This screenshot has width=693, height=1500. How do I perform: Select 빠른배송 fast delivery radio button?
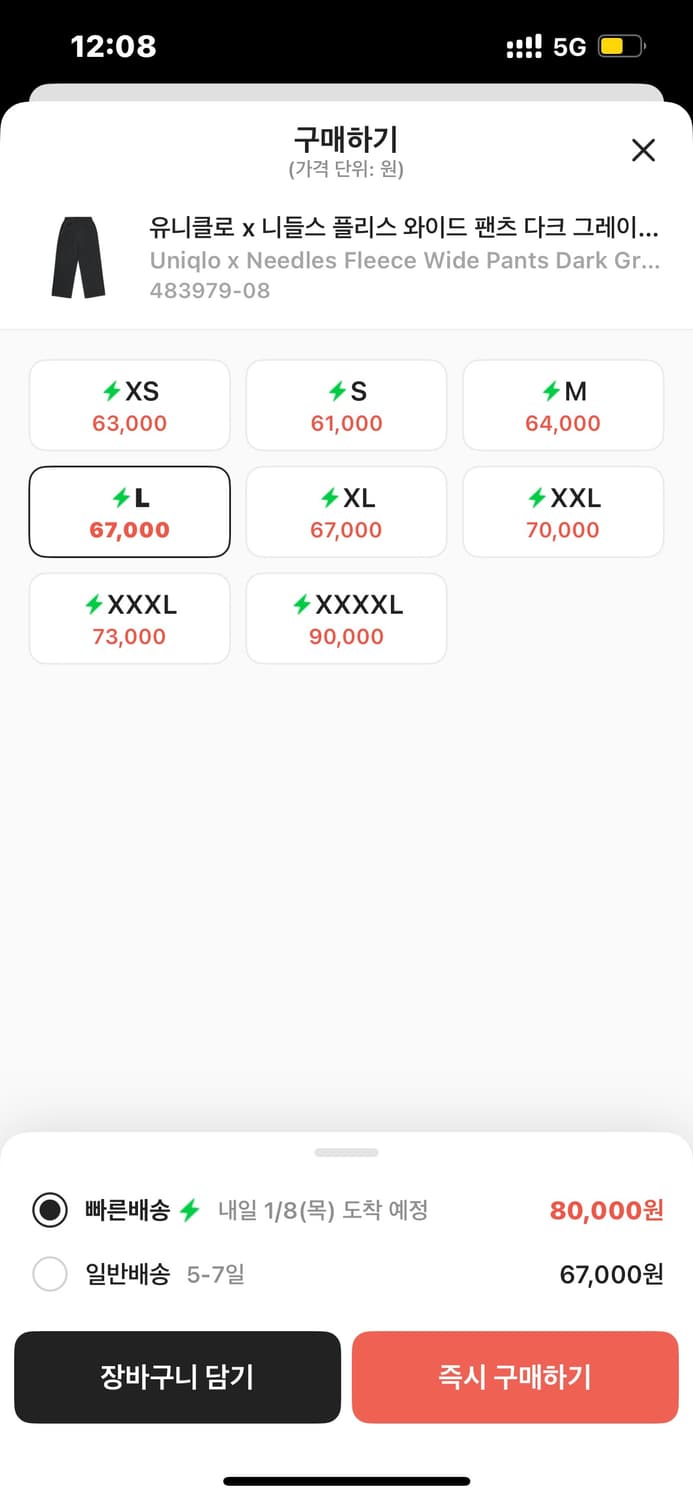(x=50, y=1210)
